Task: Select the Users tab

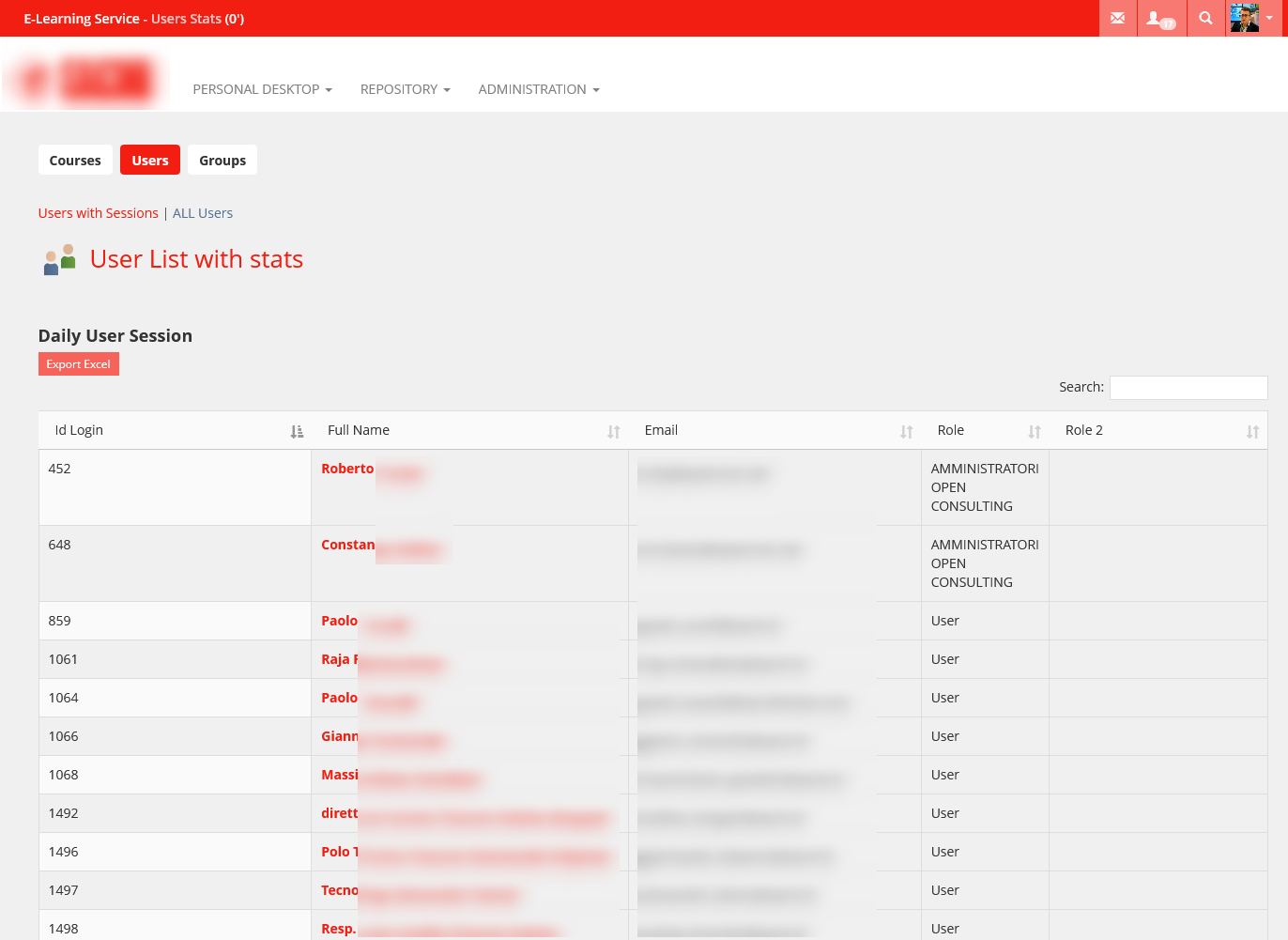Action: 150,161
